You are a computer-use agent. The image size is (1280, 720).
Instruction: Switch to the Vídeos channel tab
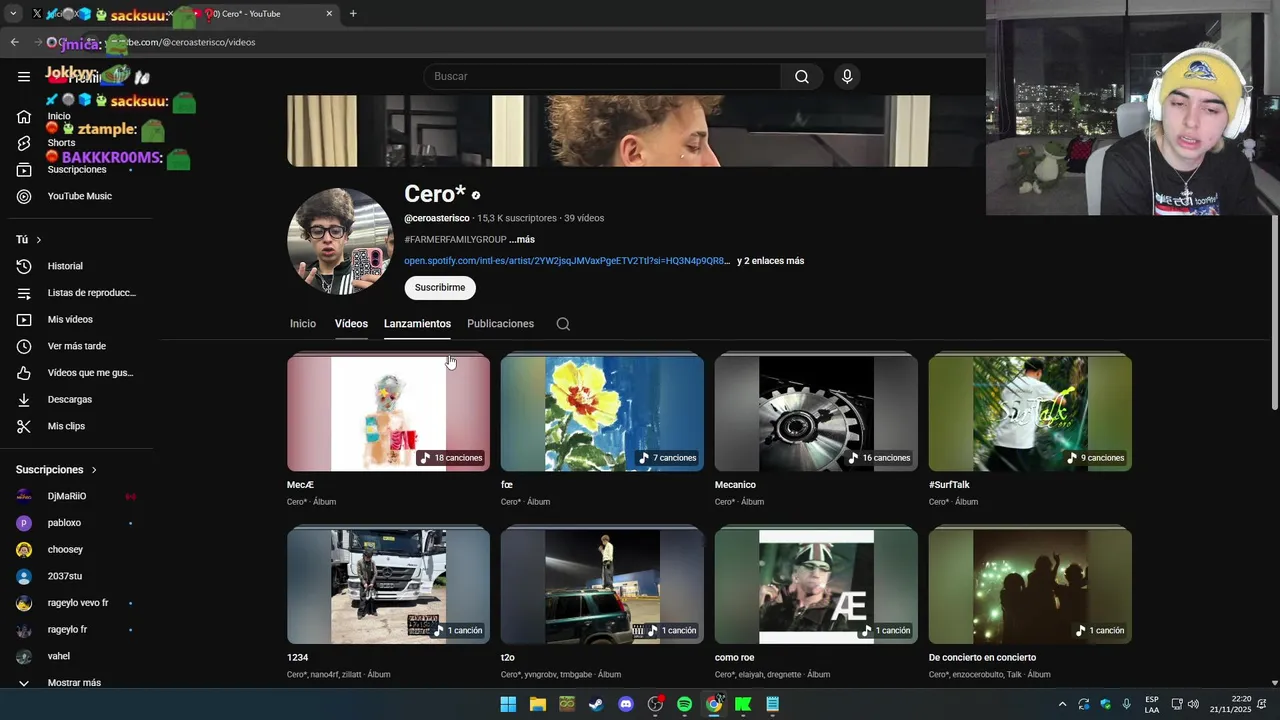pos(351,324)
